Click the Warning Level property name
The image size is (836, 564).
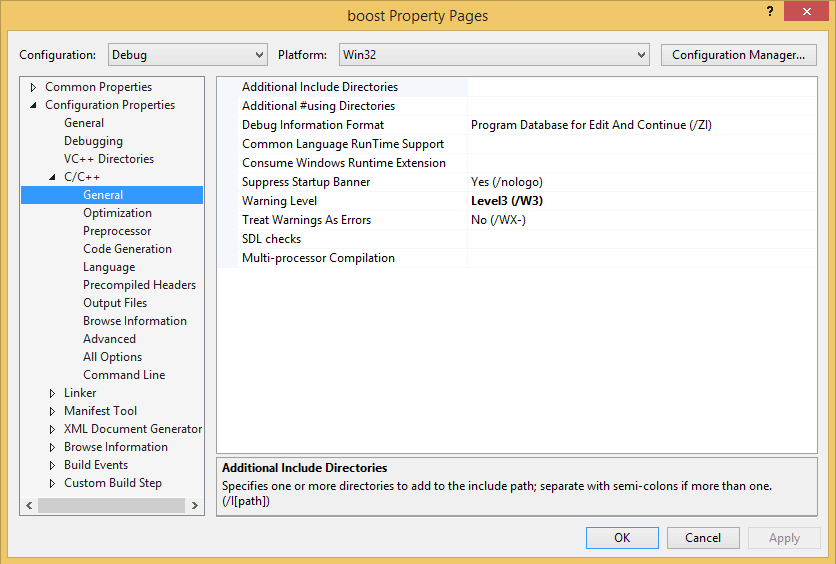tap(279, 201)
